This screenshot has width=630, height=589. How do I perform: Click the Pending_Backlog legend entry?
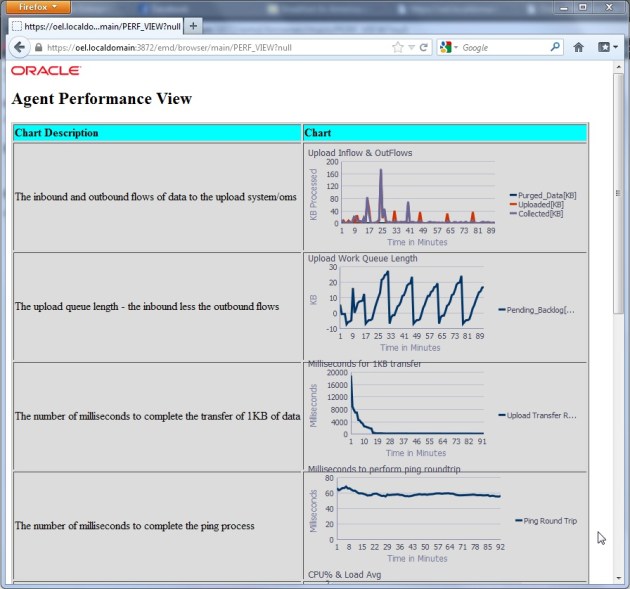[536, 310]
